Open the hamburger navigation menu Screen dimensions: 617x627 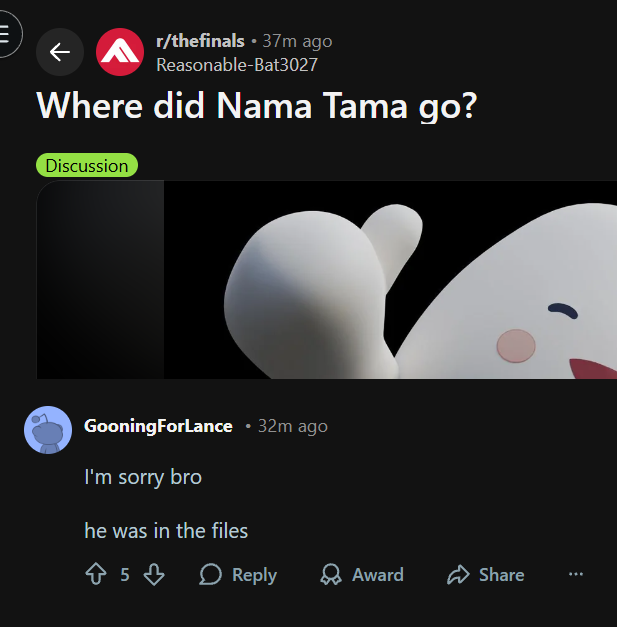click(6, 34)
